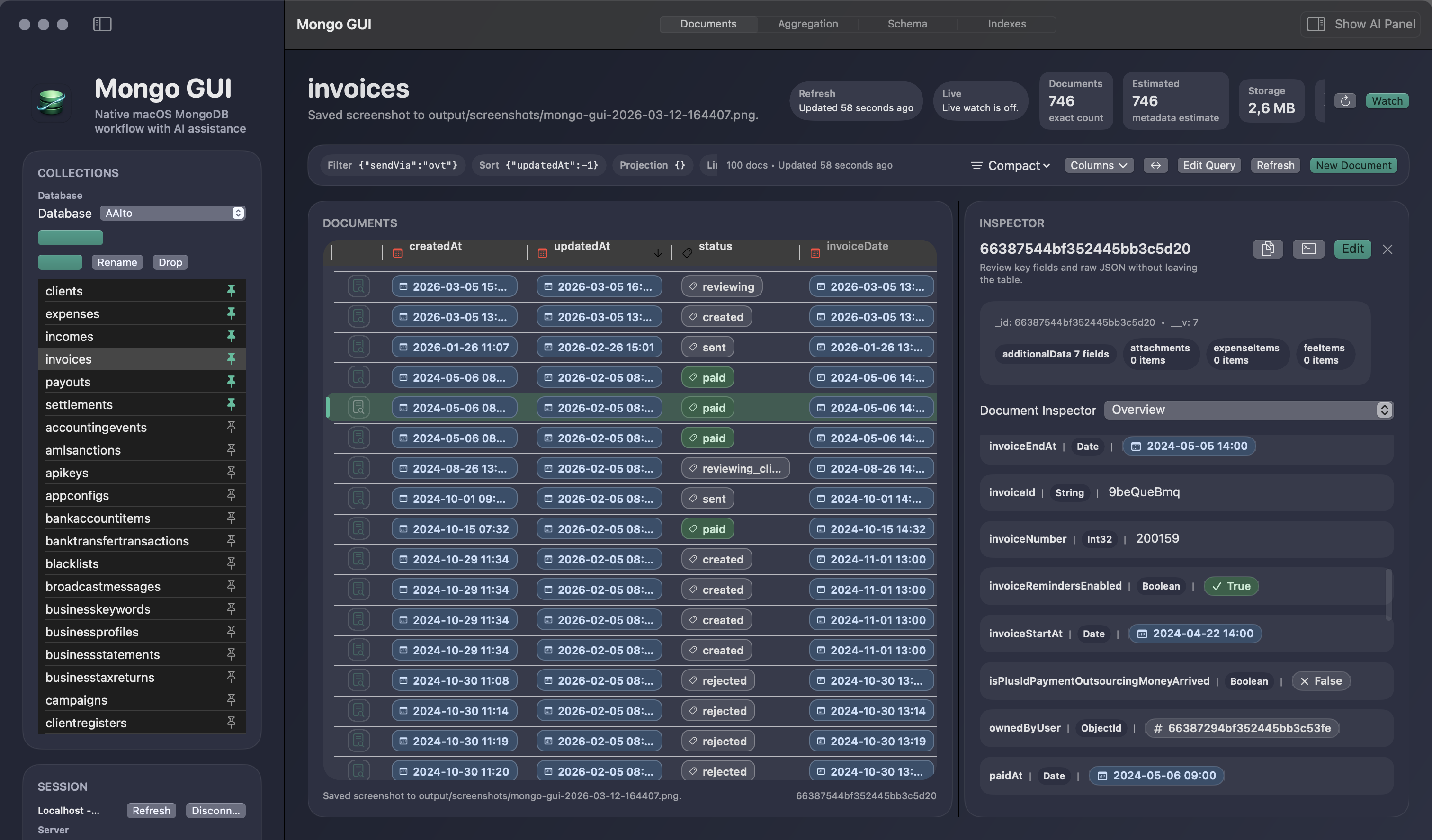Open the Columns dropdown
Image resolution: width=1432 pixels, height=840 pixels.
coord(1099,165)
